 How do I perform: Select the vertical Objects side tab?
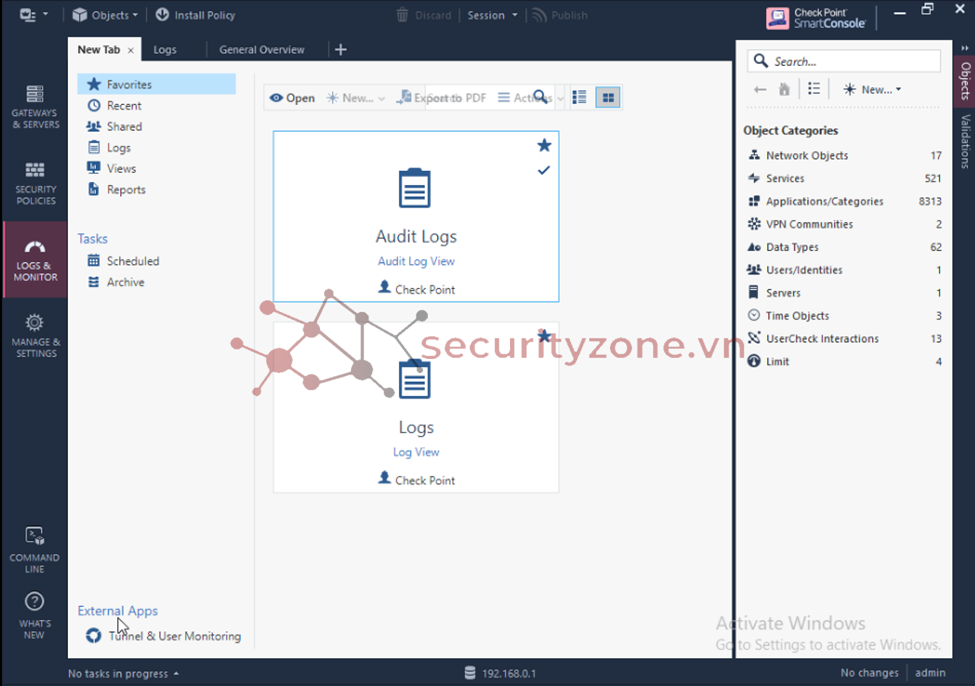(x=965, y=80)
